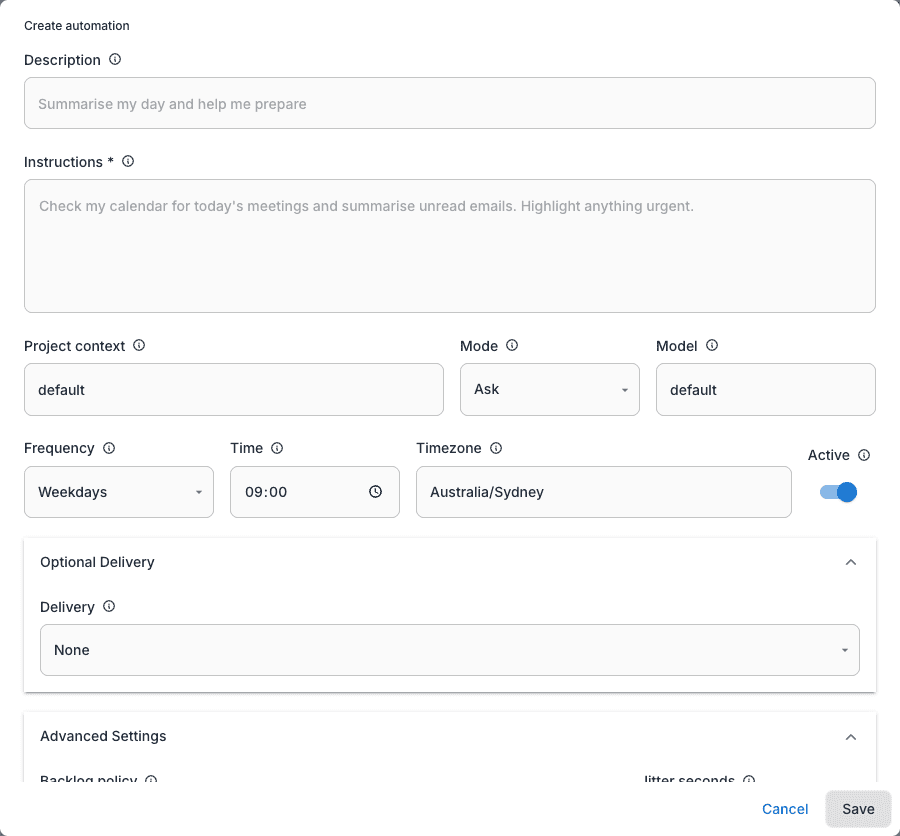Screen dimensions: 900x836
Task: Click the Timezone field Australia/Sydney
Action: click(604, 492)
